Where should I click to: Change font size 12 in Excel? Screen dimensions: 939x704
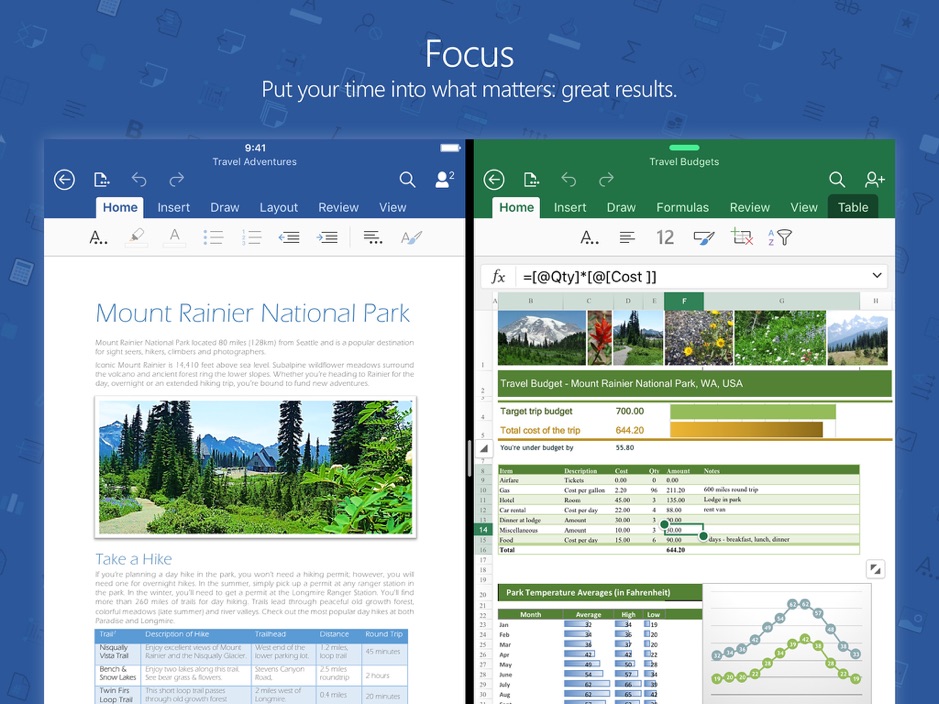coord(665,238)
